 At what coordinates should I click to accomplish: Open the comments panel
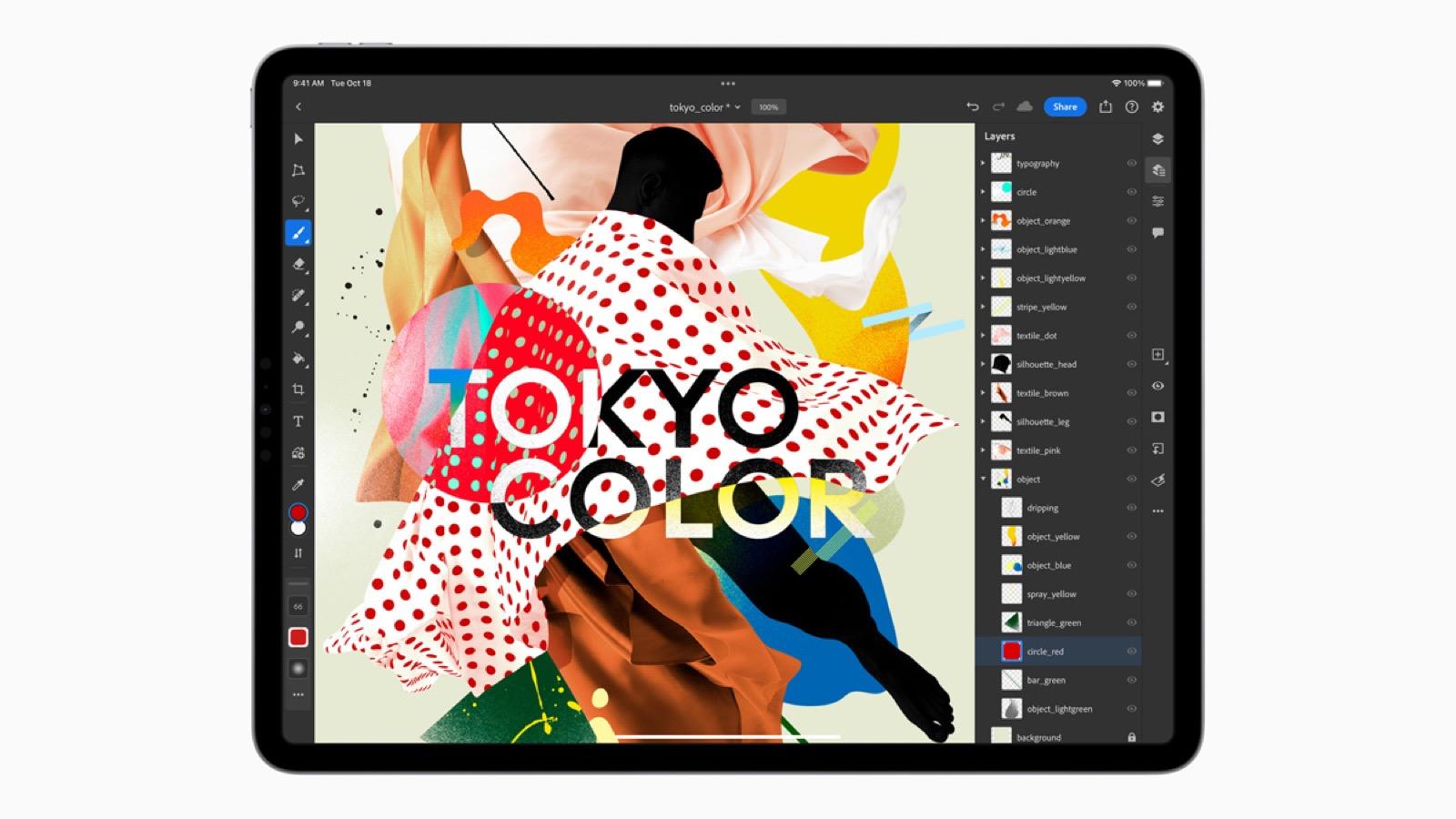[1158, 233]
